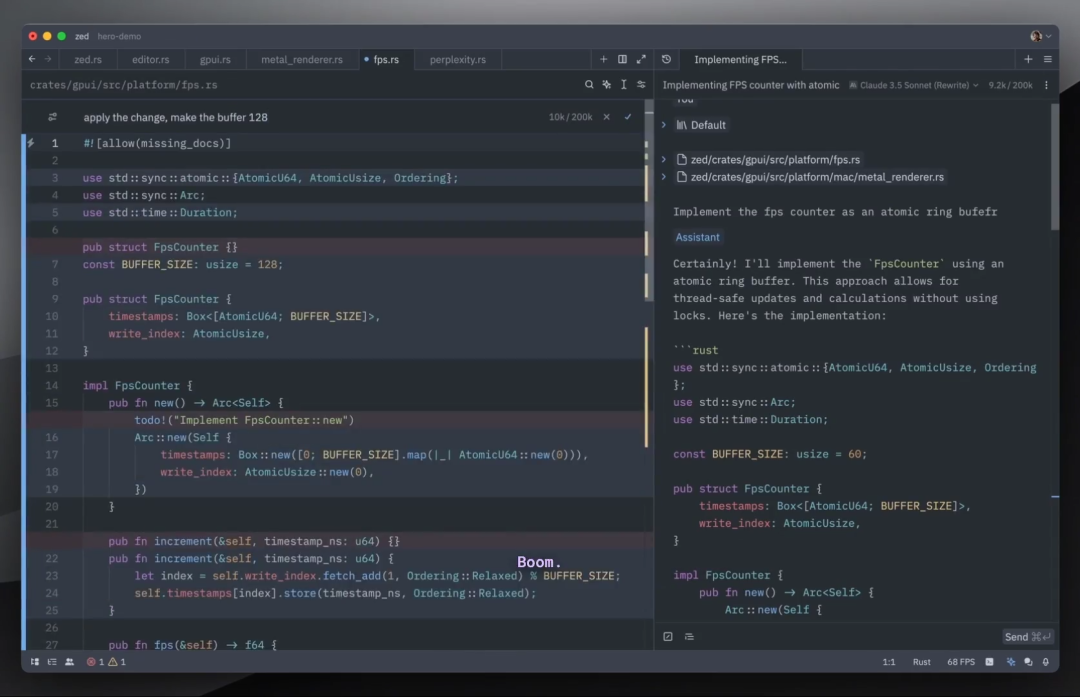Switch to the editor.rs tab
The image size is (1080, 697).
point(150,59)
